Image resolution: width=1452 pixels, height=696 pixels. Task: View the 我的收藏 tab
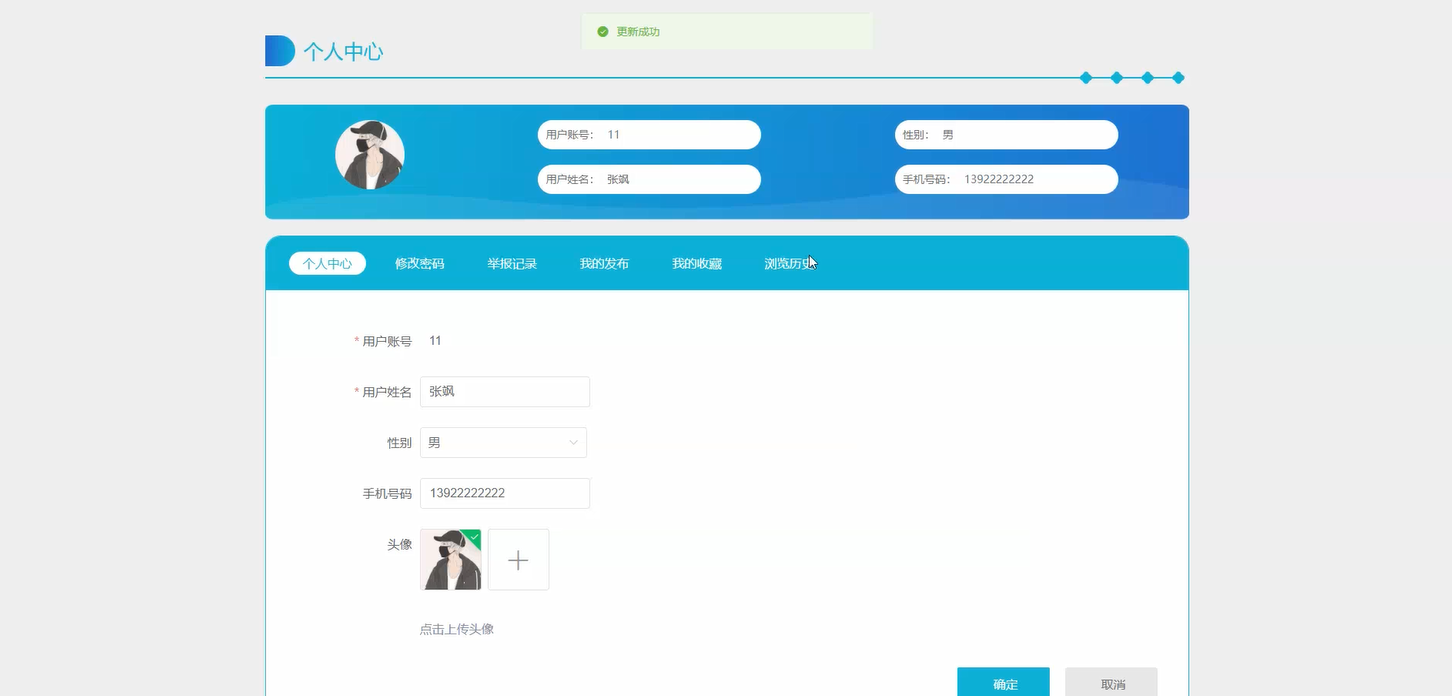click(697, 263)
